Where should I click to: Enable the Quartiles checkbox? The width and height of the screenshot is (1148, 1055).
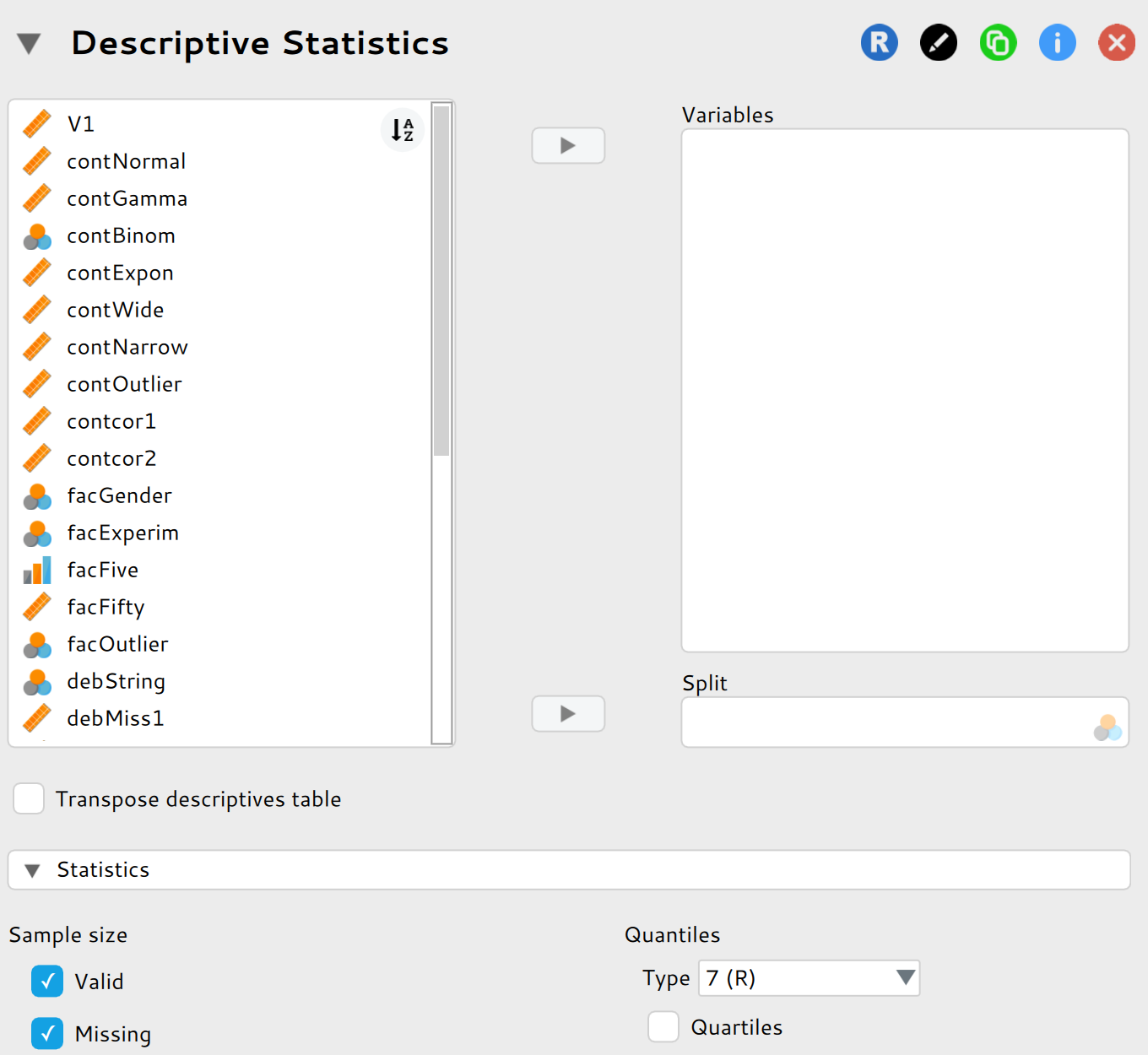coord(663,1027)
